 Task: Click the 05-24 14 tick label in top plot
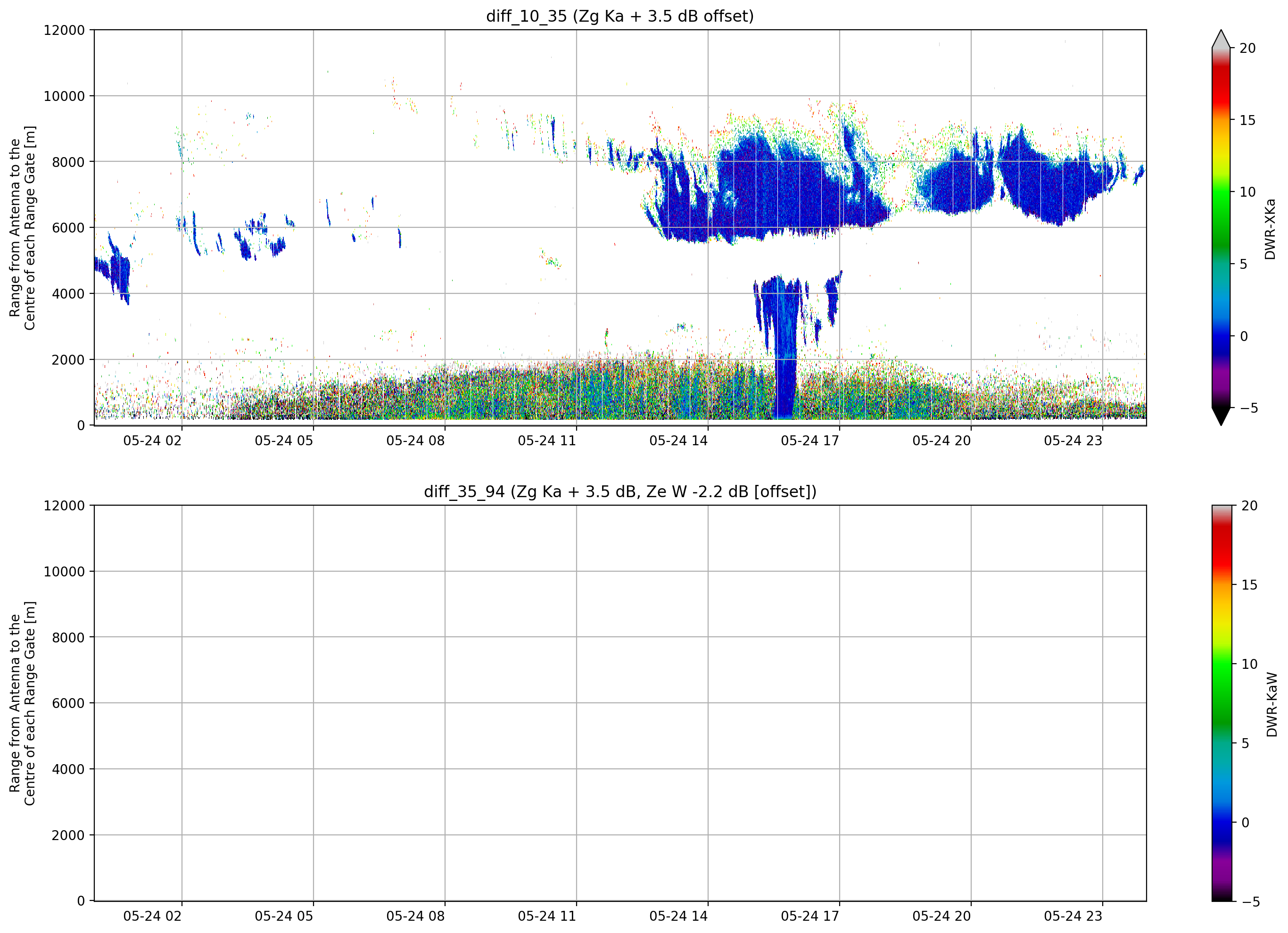(678, 441)
